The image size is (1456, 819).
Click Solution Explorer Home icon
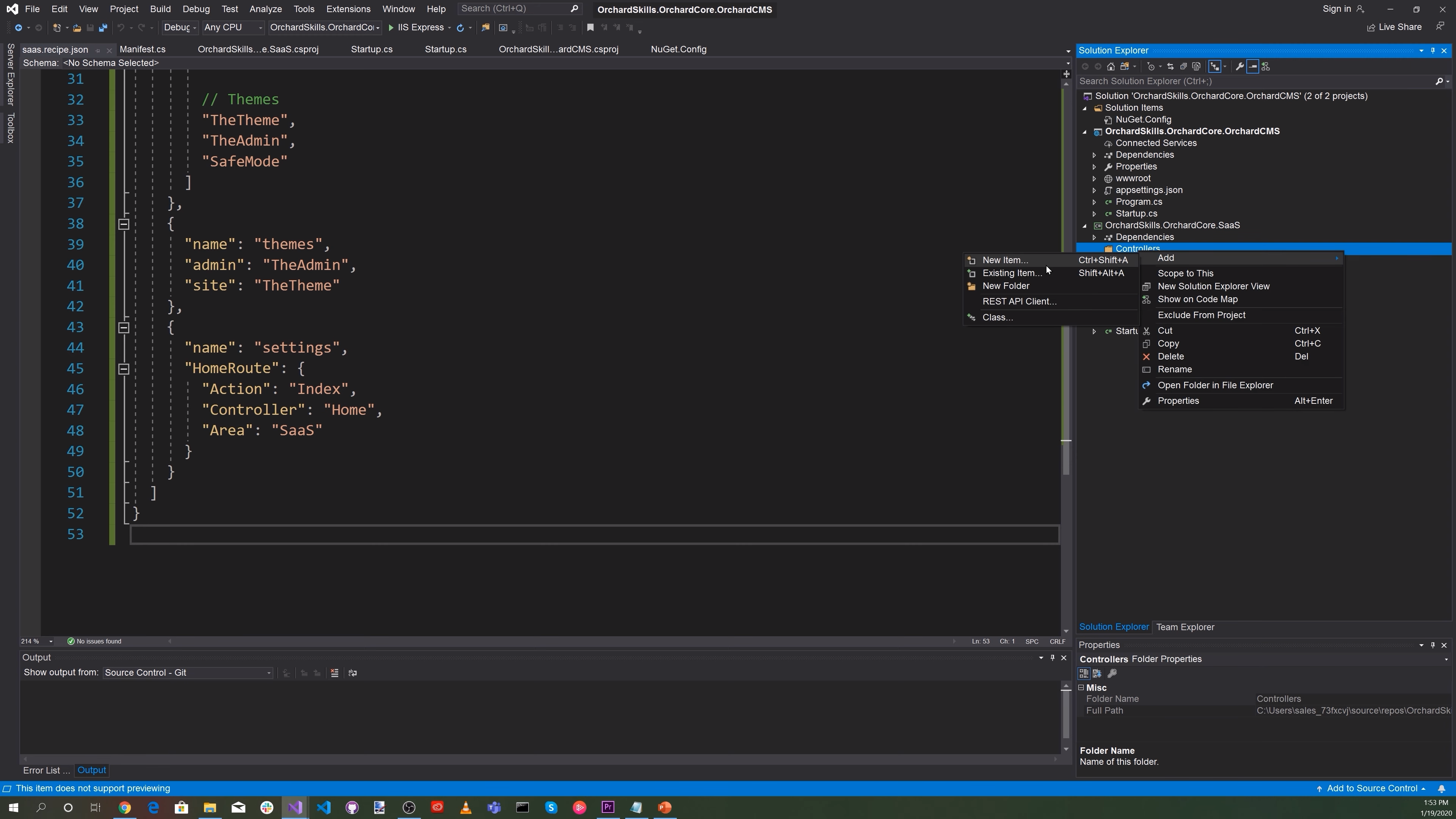1111,67
